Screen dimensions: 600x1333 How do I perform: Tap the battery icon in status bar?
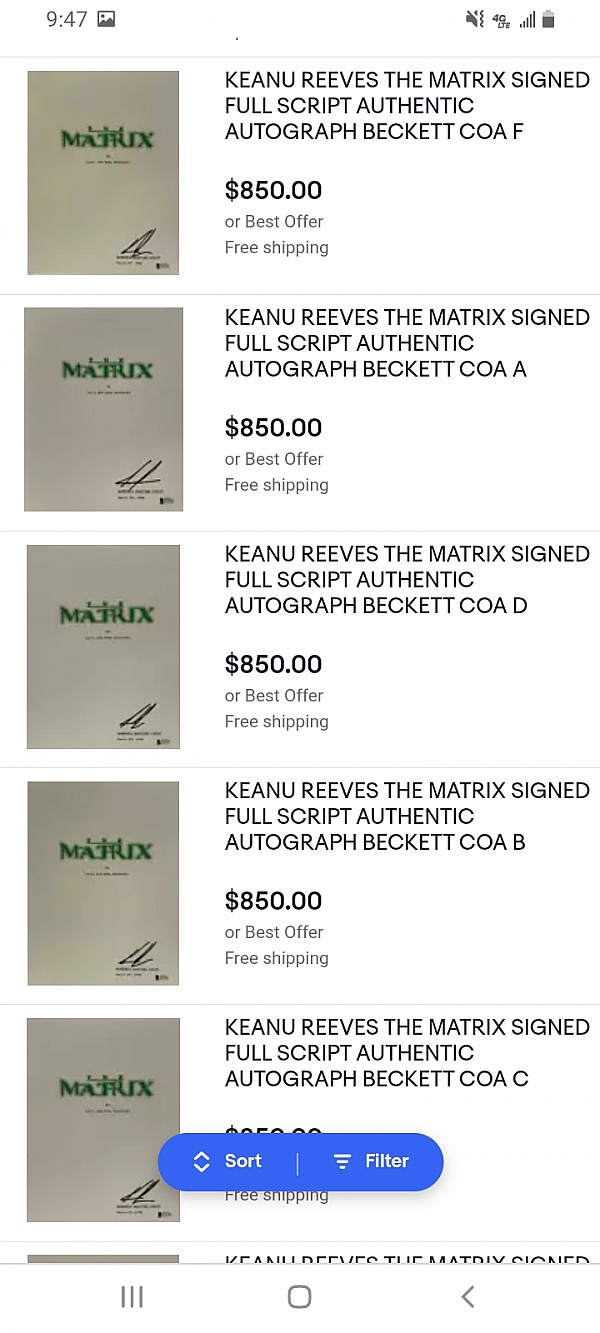pos(548,19)
